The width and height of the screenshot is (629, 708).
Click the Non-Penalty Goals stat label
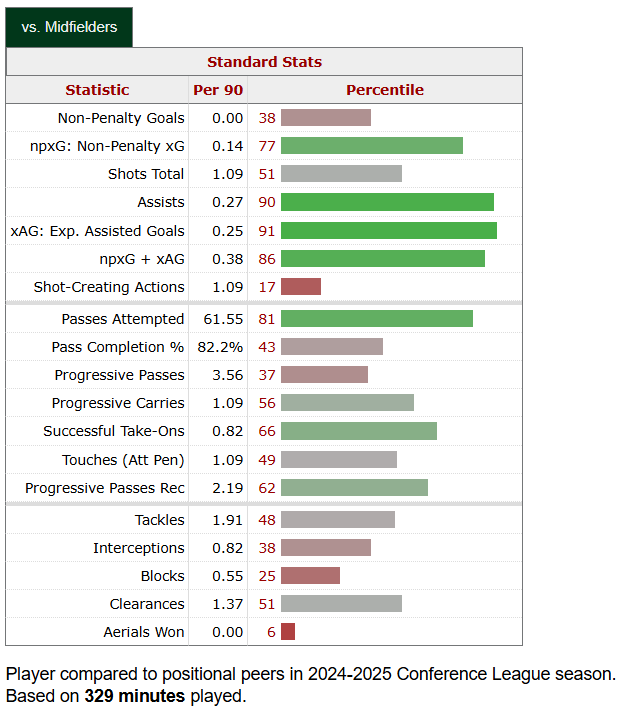click(x=121, y=118)
